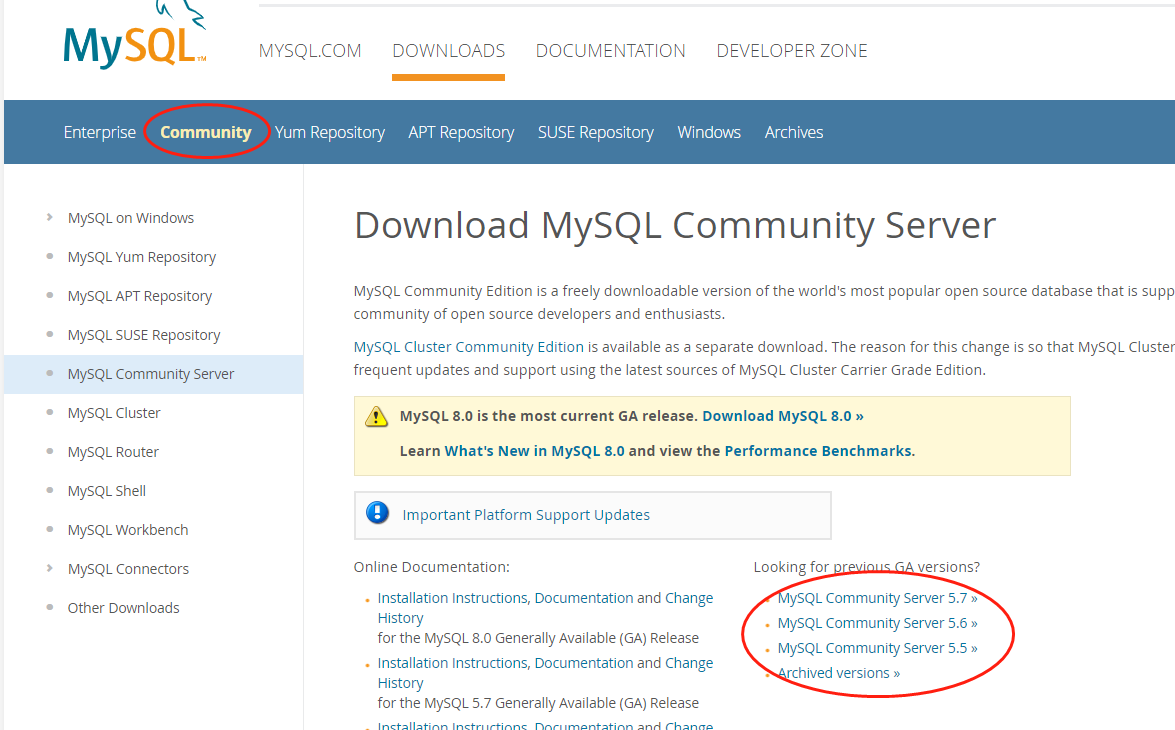Open MySQL Cluster in sidebar
Image resolution: width=1175 pixels, height=730 pixels.
click(x=114, y=413)
